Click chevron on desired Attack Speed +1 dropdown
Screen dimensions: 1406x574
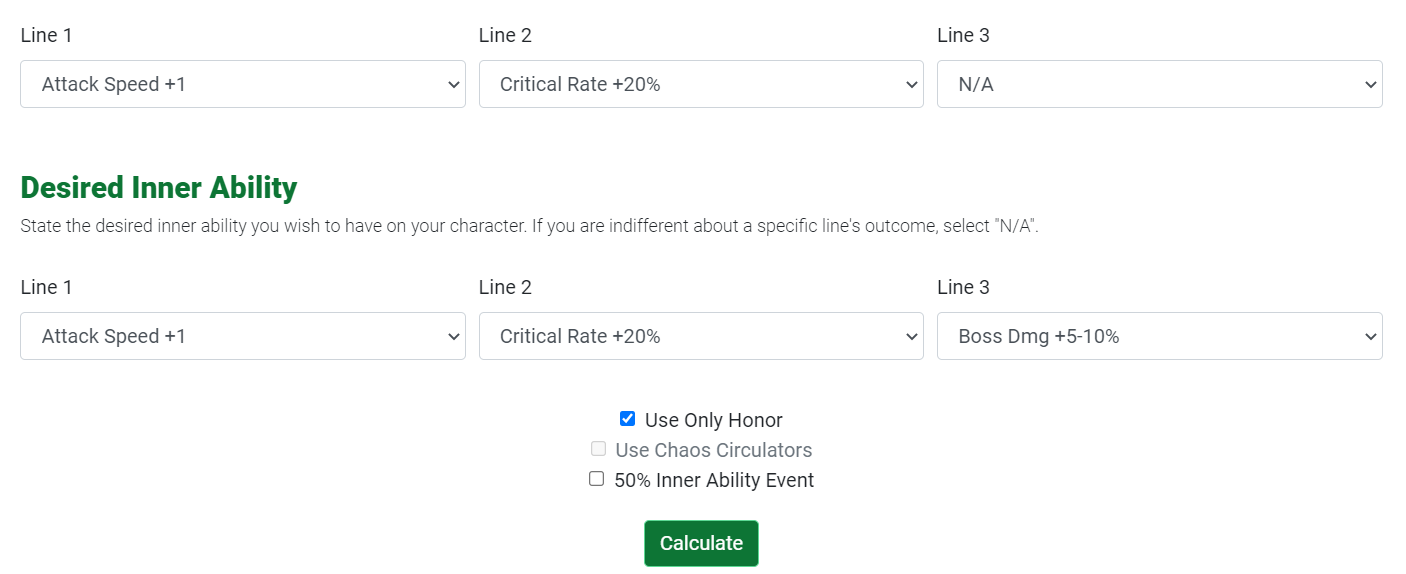click(453, 337)
